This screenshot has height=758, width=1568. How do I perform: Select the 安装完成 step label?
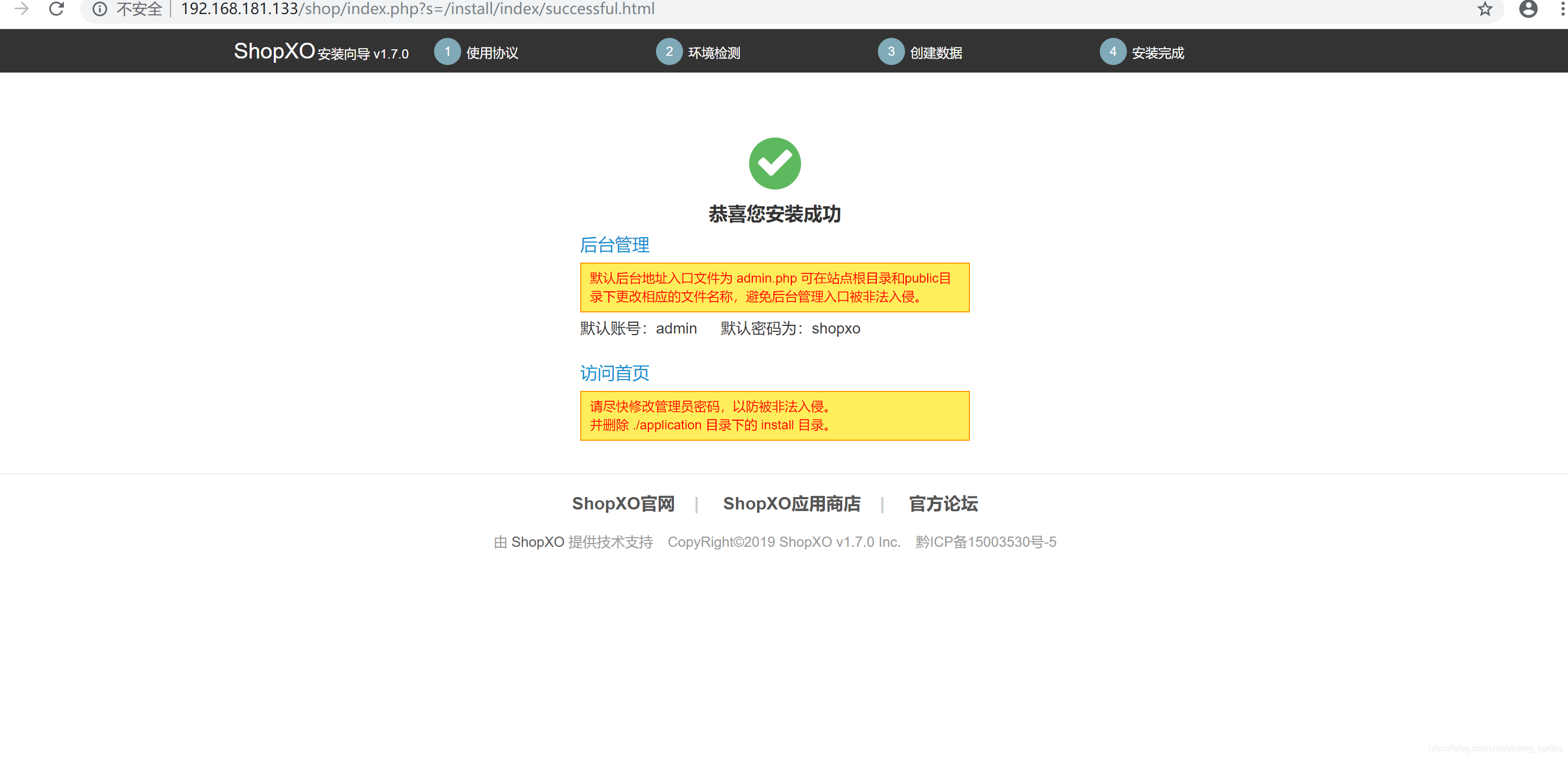coord(1158,53)
